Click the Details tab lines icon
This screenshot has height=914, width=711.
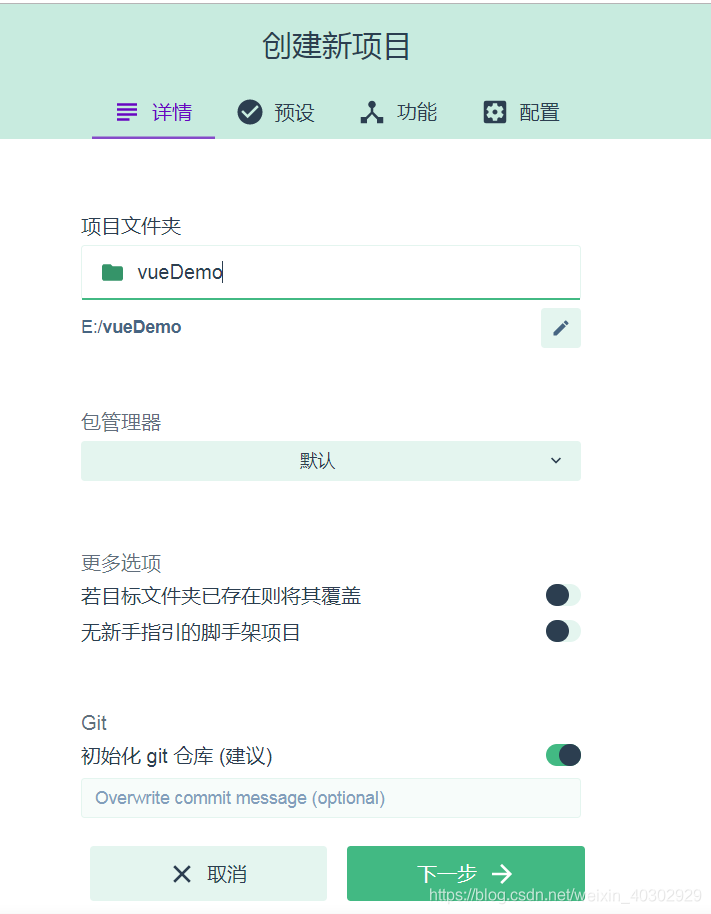127,112
